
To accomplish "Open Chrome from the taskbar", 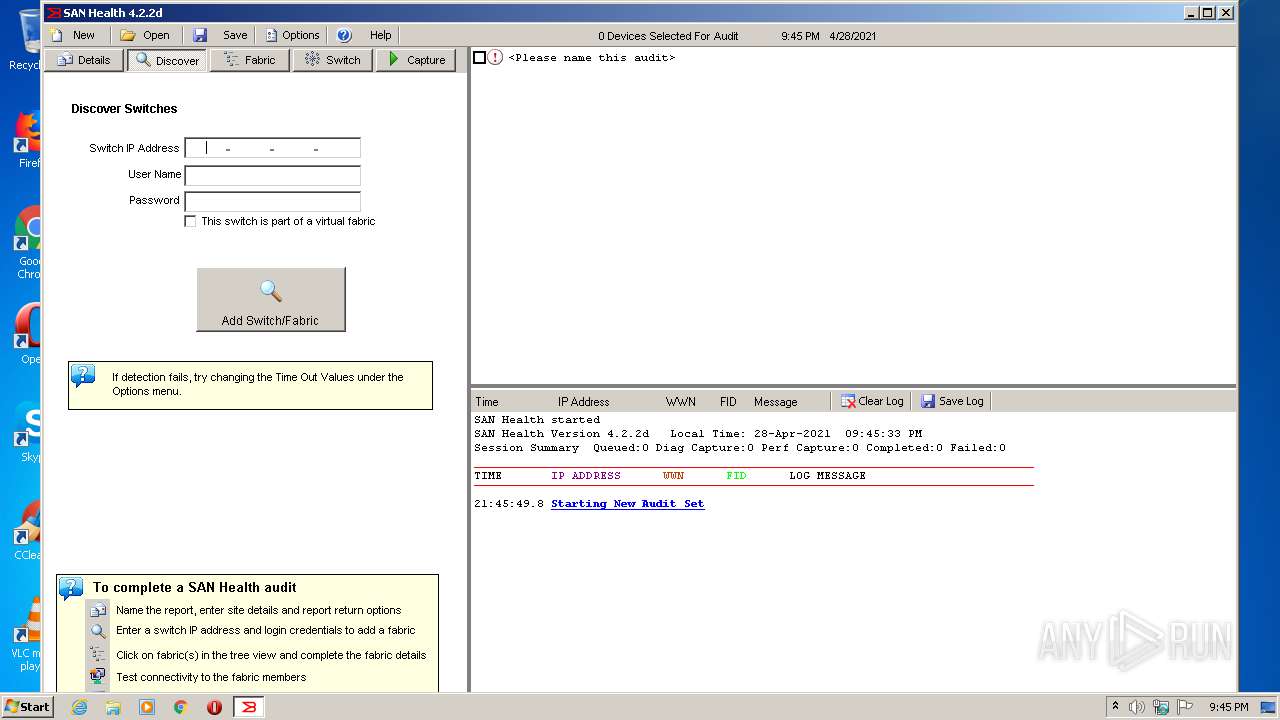I will pyautogui.click(x=180, y=707).
